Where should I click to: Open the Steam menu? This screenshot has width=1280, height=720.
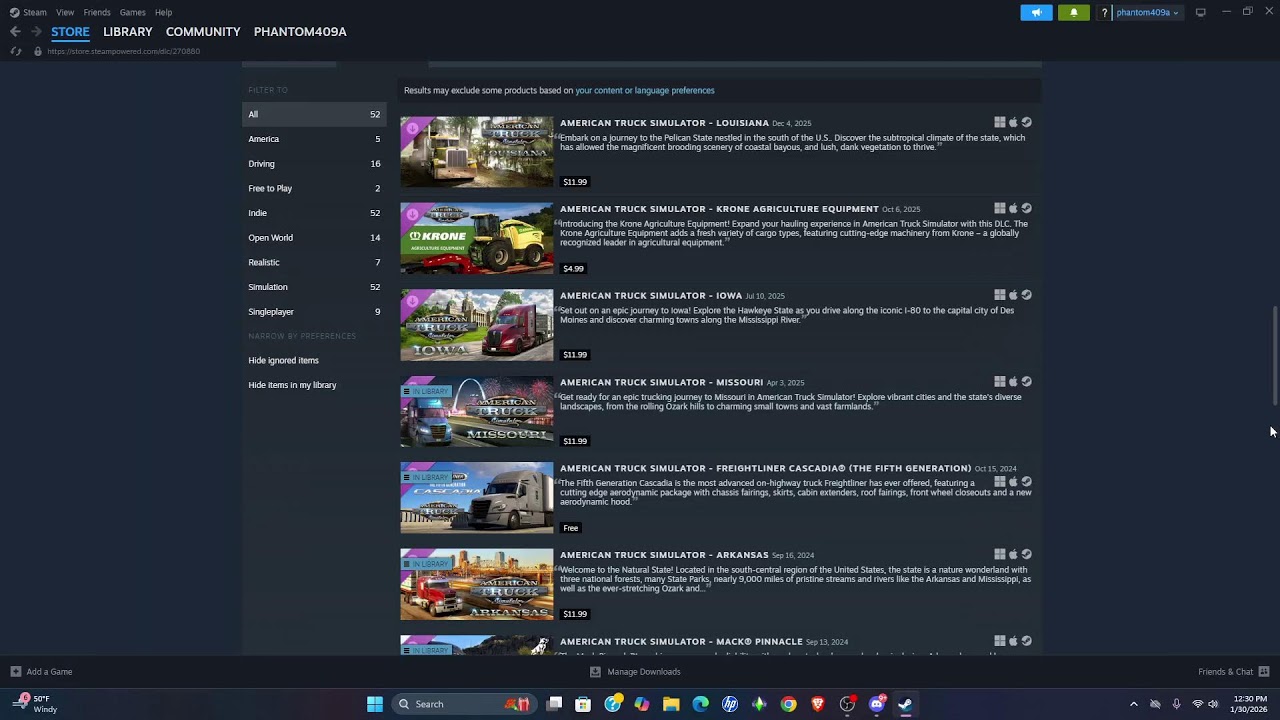28,12
